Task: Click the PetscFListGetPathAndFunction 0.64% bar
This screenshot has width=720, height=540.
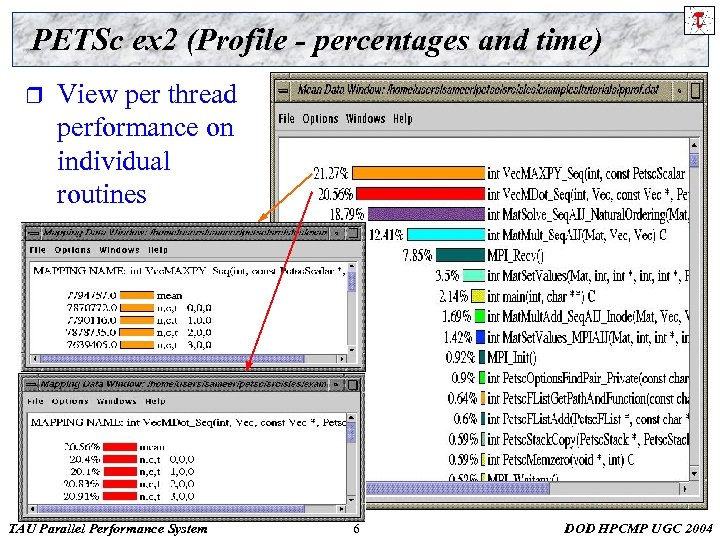Action: coord(483,398)
